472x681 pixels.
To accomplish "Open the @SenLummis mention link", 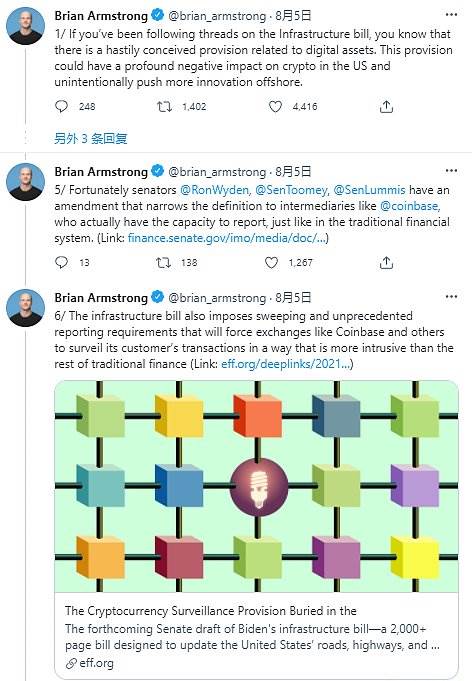I will pos(369,190).
